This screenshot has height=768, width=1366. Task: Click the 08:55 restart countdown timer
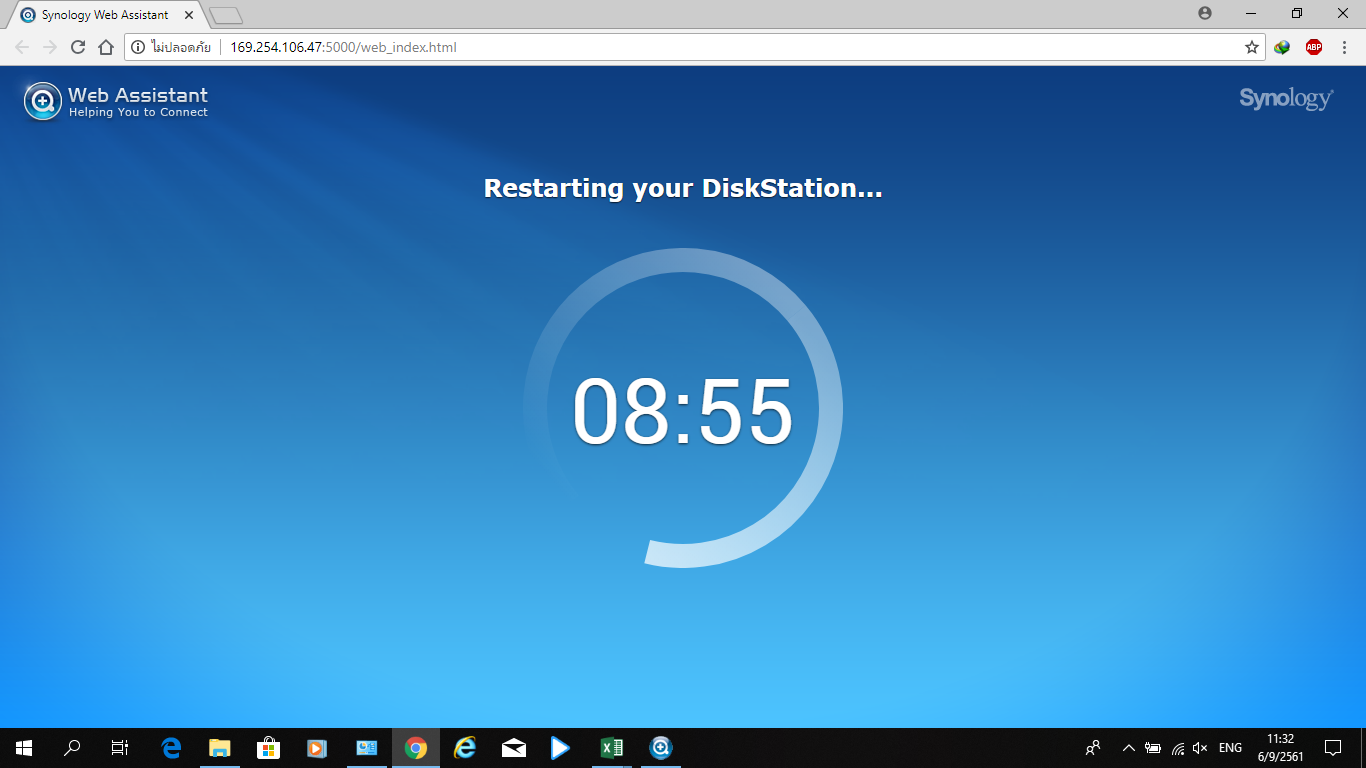pyautogui.click(x=682, y=412)
